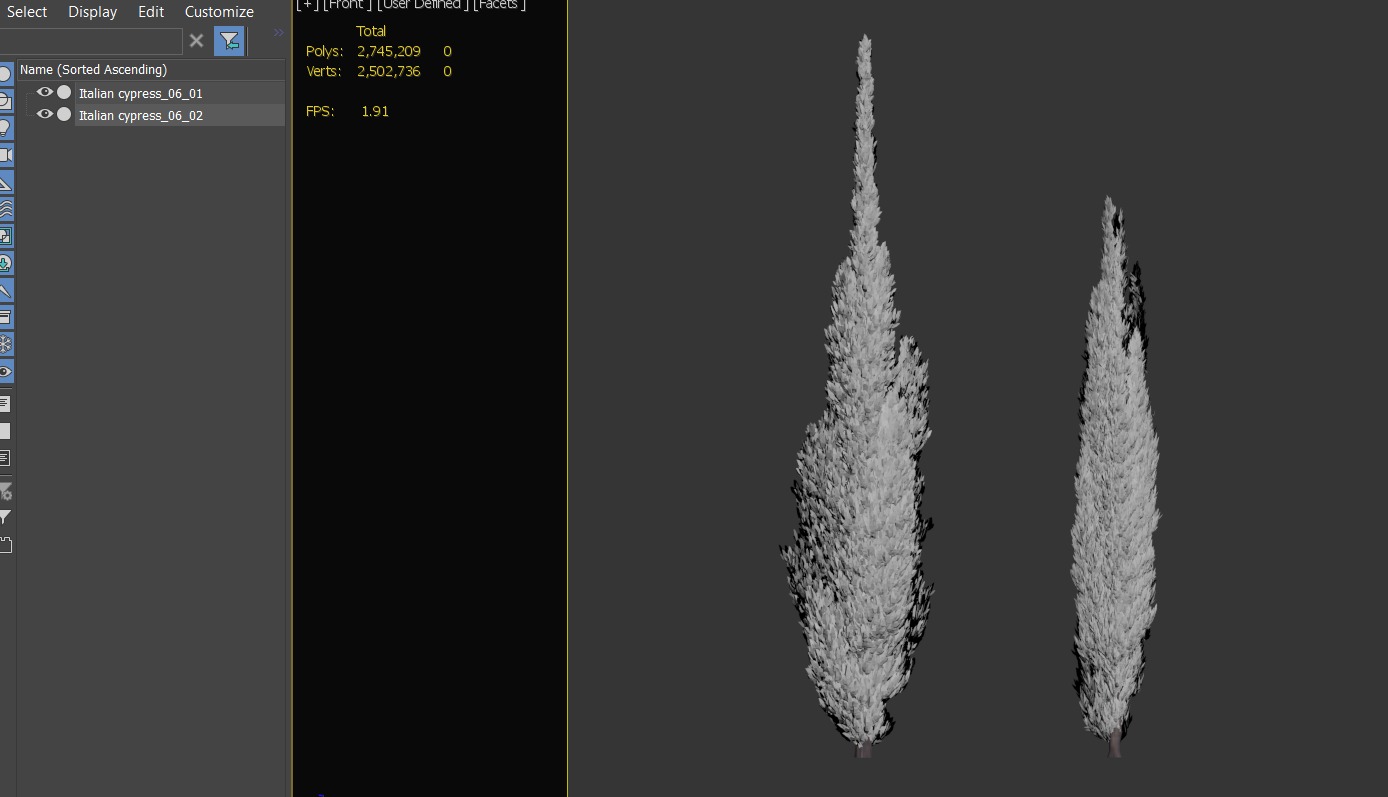This screenshot has width=1388, height=797.
Task: Open the Customize menu
Action: tap(219, 12)
